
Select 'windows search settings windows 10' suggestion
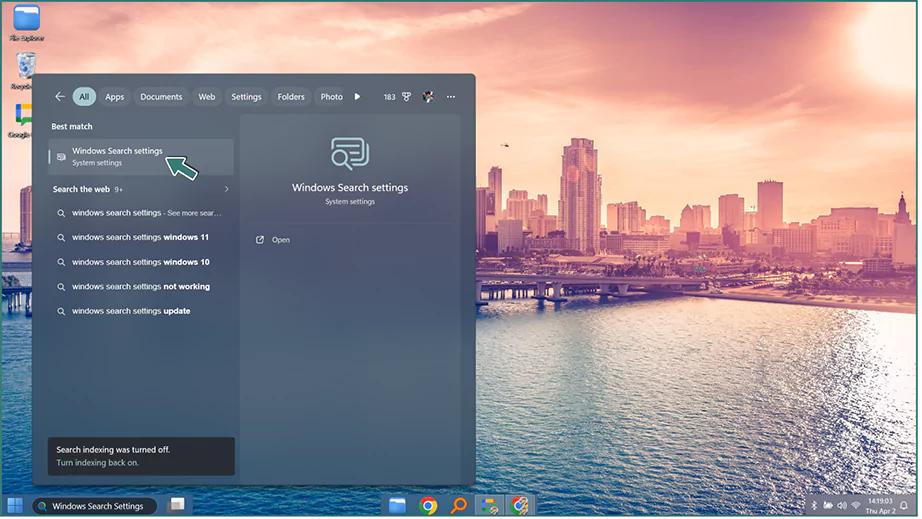(141, 263)
